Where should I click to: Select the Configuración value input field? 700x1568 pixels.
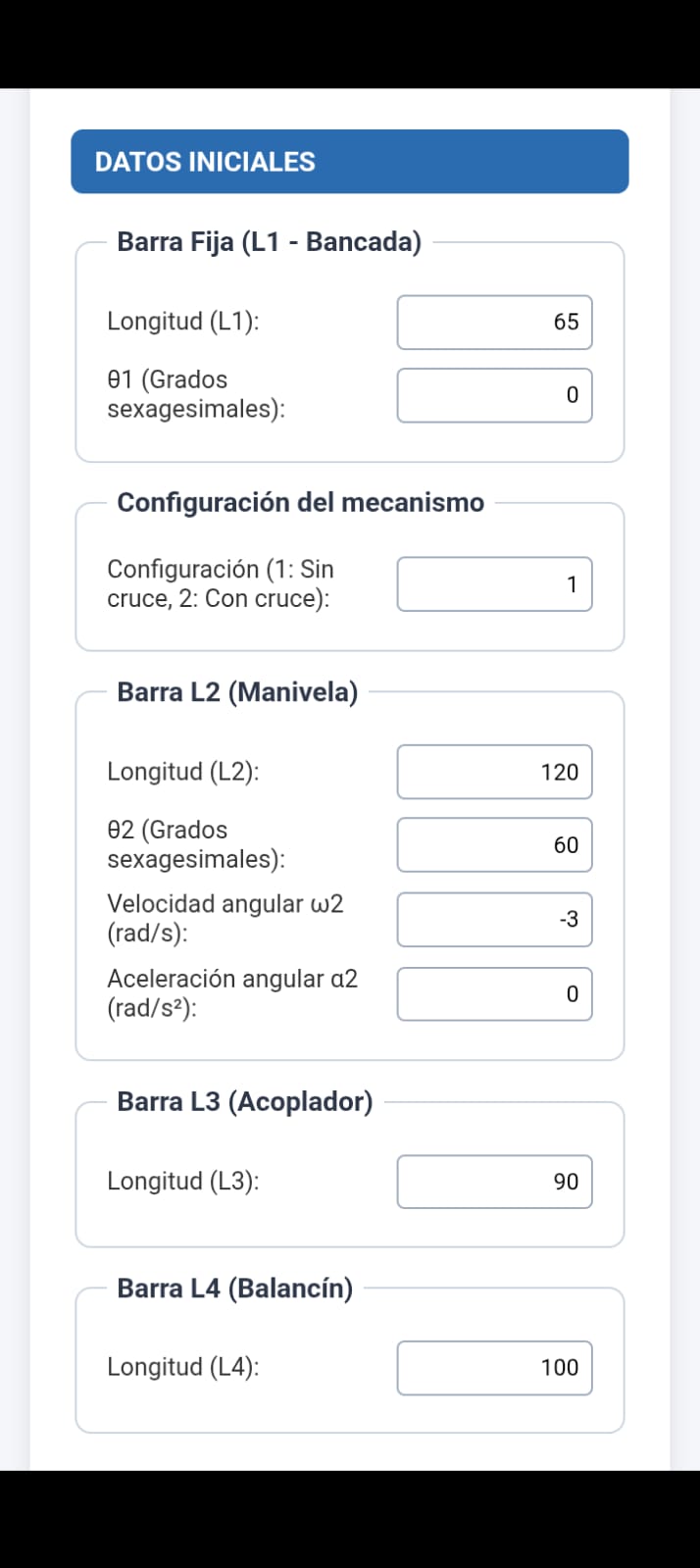point(494,584)
